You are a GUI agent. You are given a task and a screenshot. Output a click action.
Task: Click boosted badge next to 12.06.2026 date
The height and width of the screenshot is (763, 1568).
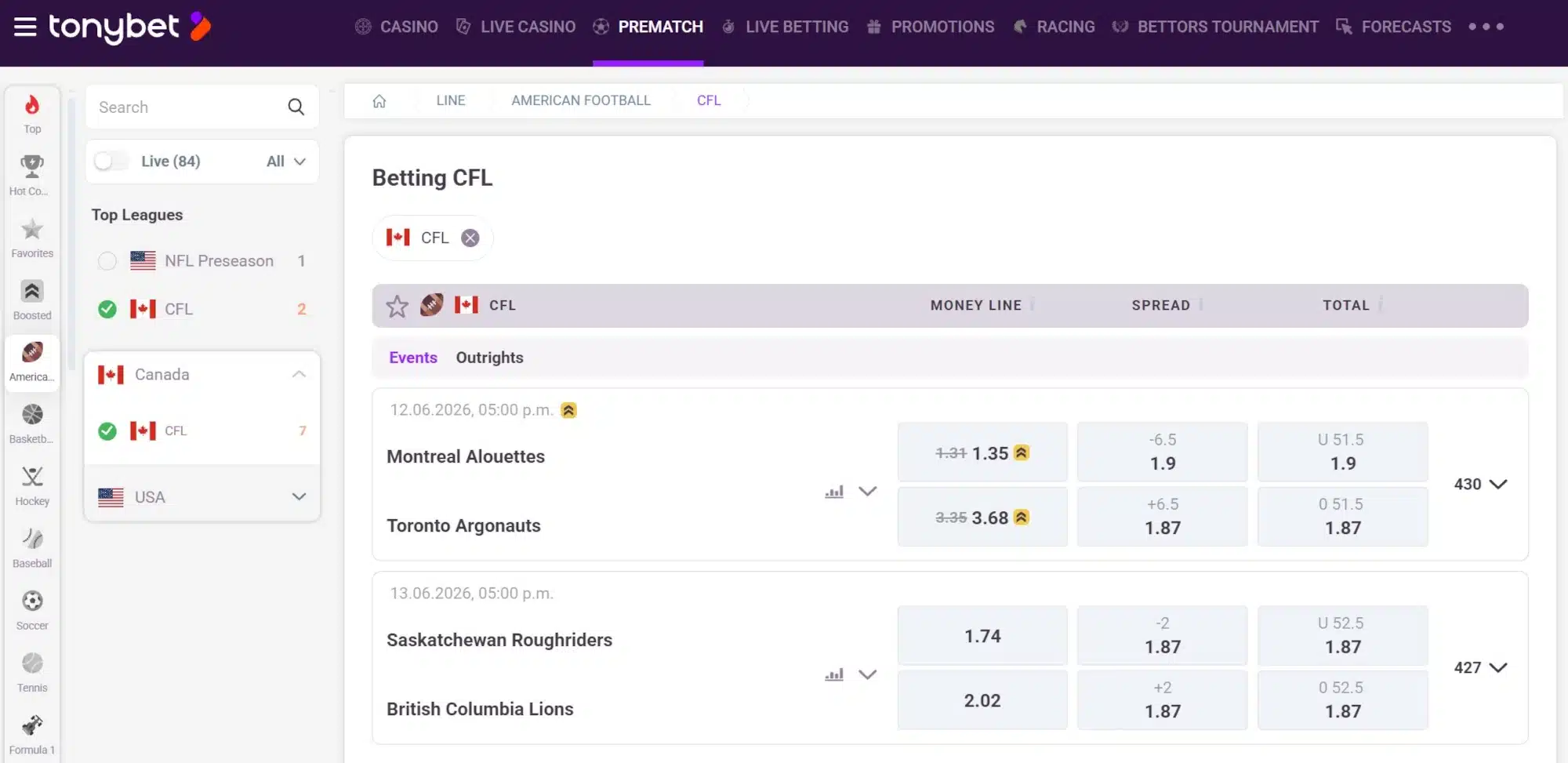pyautogui.click(x=568, y=410)
